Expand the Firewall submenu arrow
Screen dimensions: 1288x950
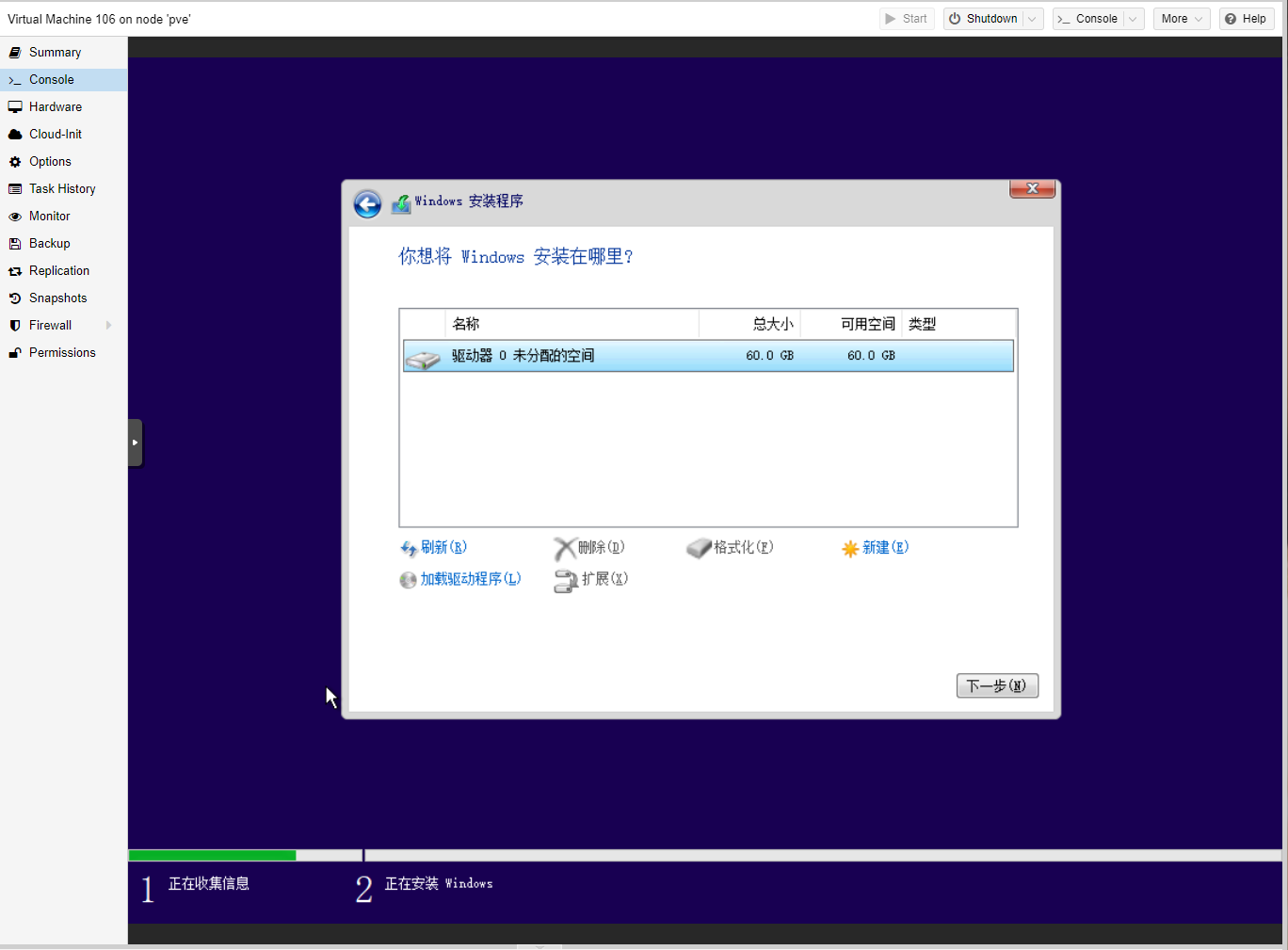[x=109, y=326]
